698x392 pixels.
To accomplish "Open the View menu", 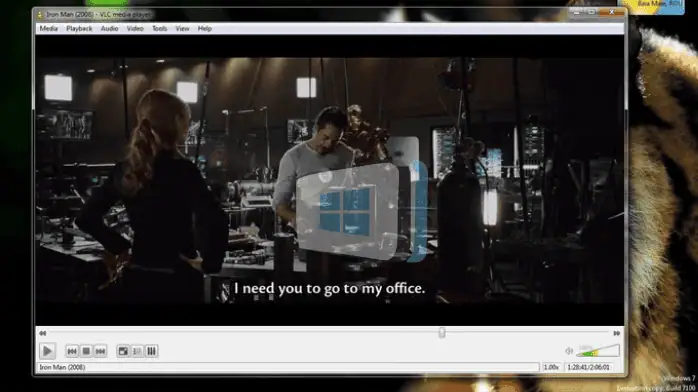I will click(x=182, y=28).
